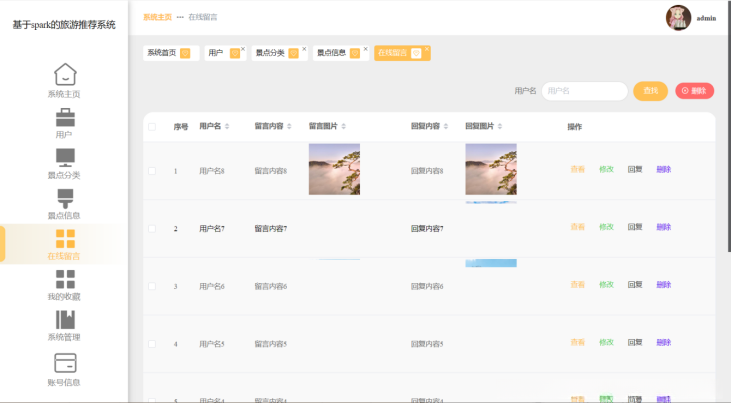731x403 pixels.
Task: Click 回复 for row 用户名8
Action: tap(635, 169)
